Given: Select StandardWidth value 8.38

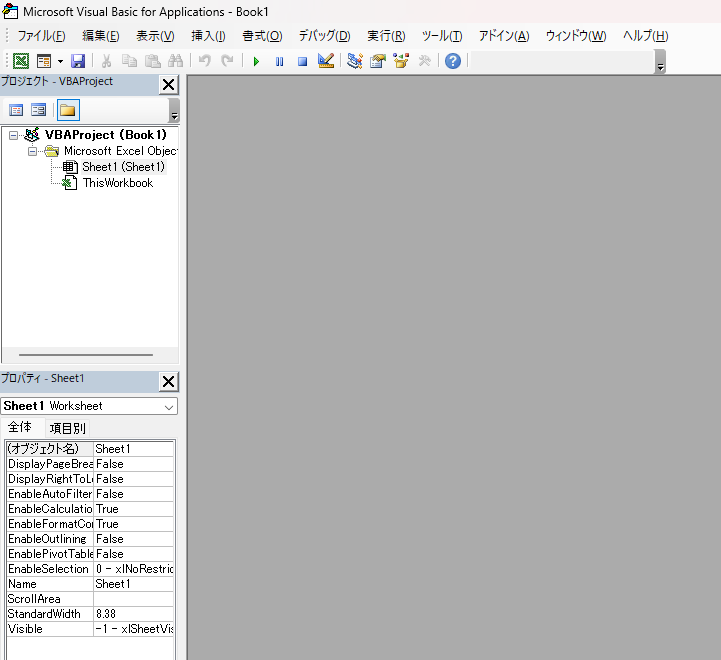Looking at the screenshot, I should click(133, 614).
